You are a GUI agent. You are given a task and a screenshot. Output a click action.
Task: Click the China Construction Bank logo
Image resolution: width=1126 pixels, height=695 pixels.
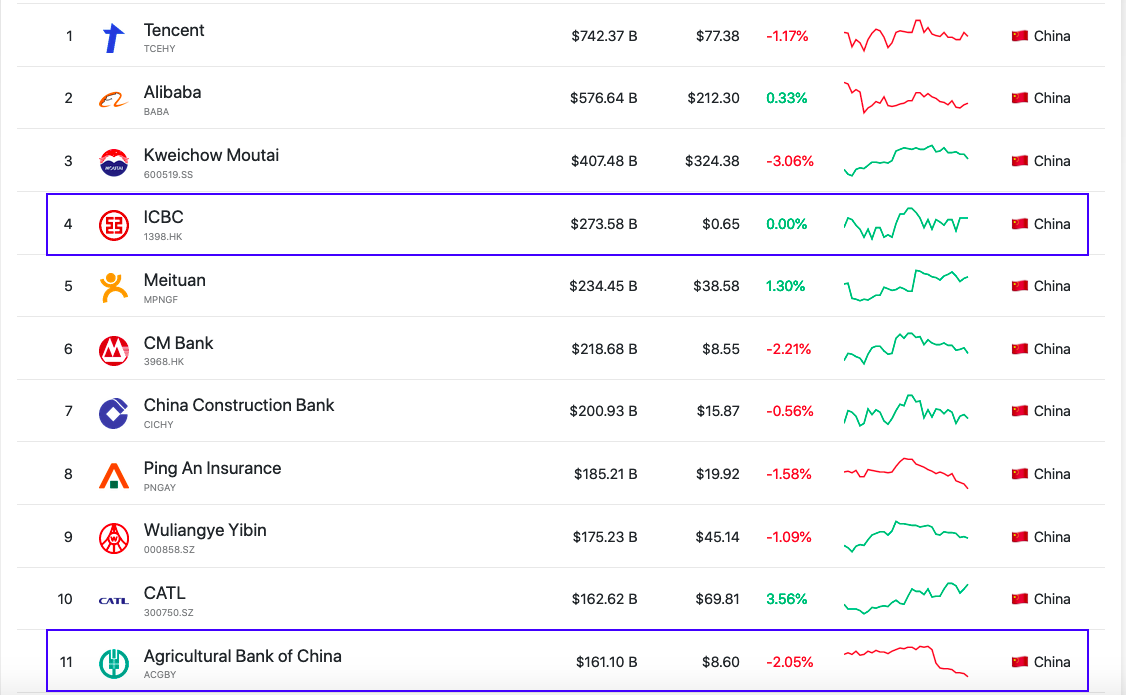click(x=114, y=412)
